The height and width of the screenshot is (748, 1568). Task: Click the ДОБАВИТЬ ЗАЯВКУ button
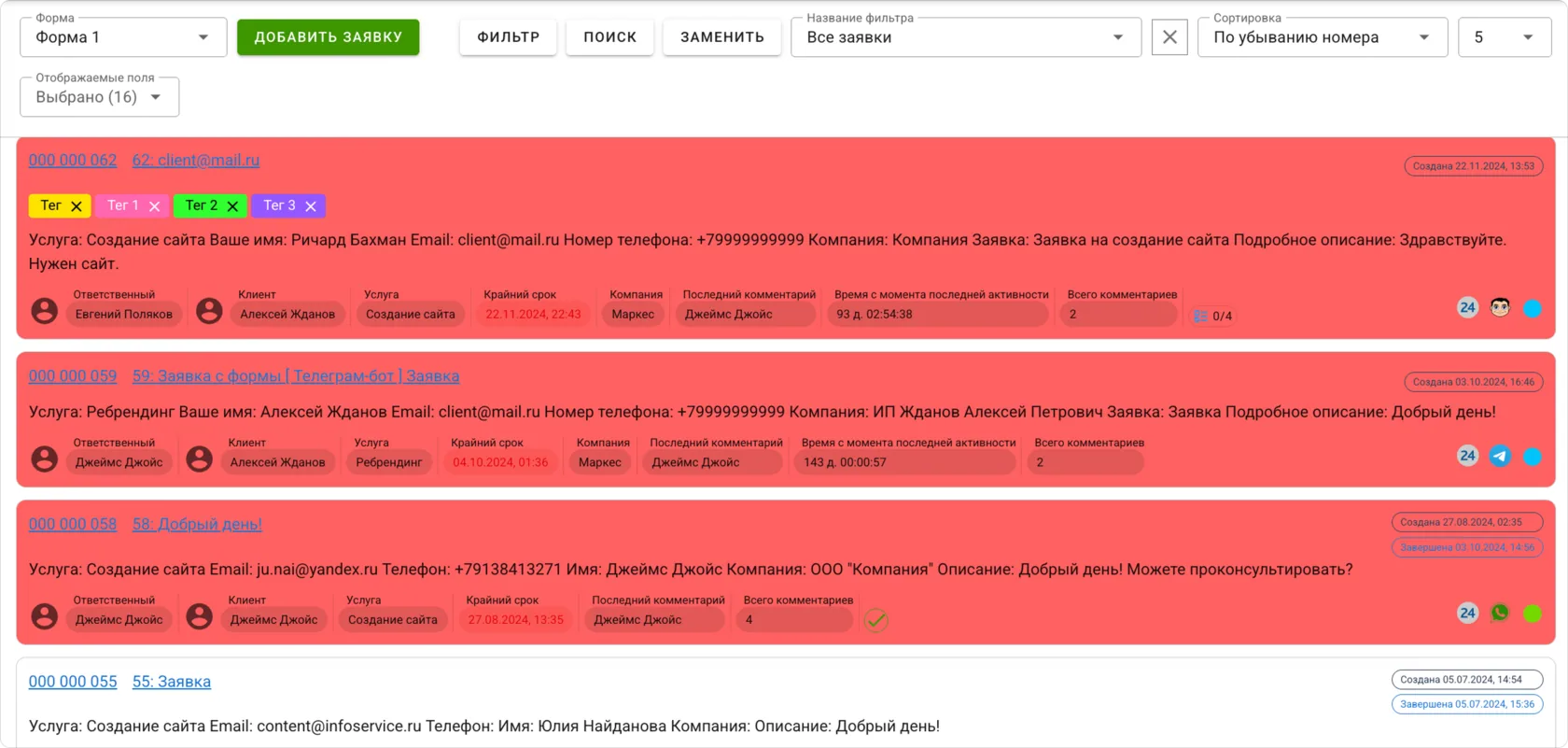point(329,37)
